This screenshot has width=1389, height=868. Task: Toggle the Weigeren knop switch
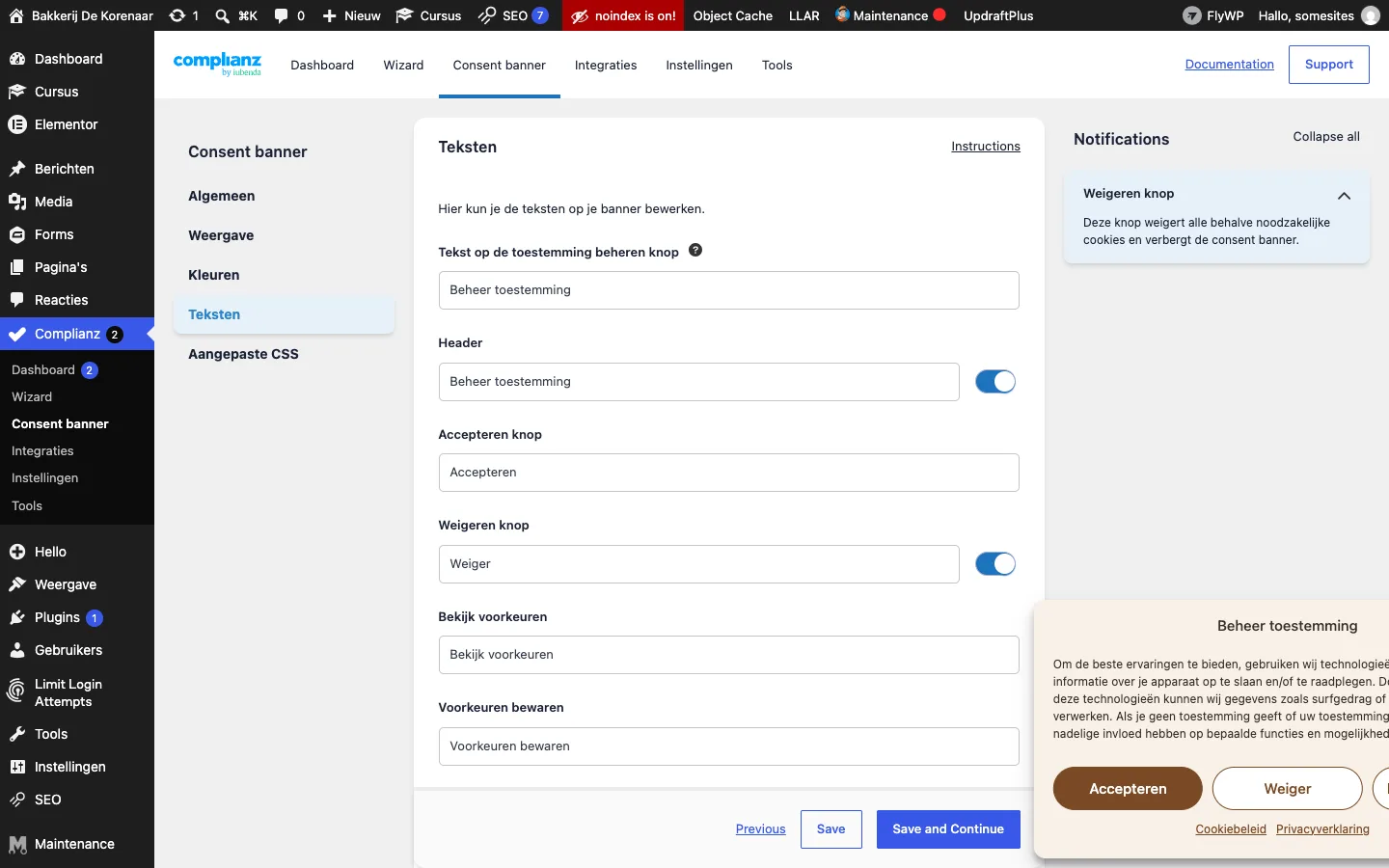[995, 564]
